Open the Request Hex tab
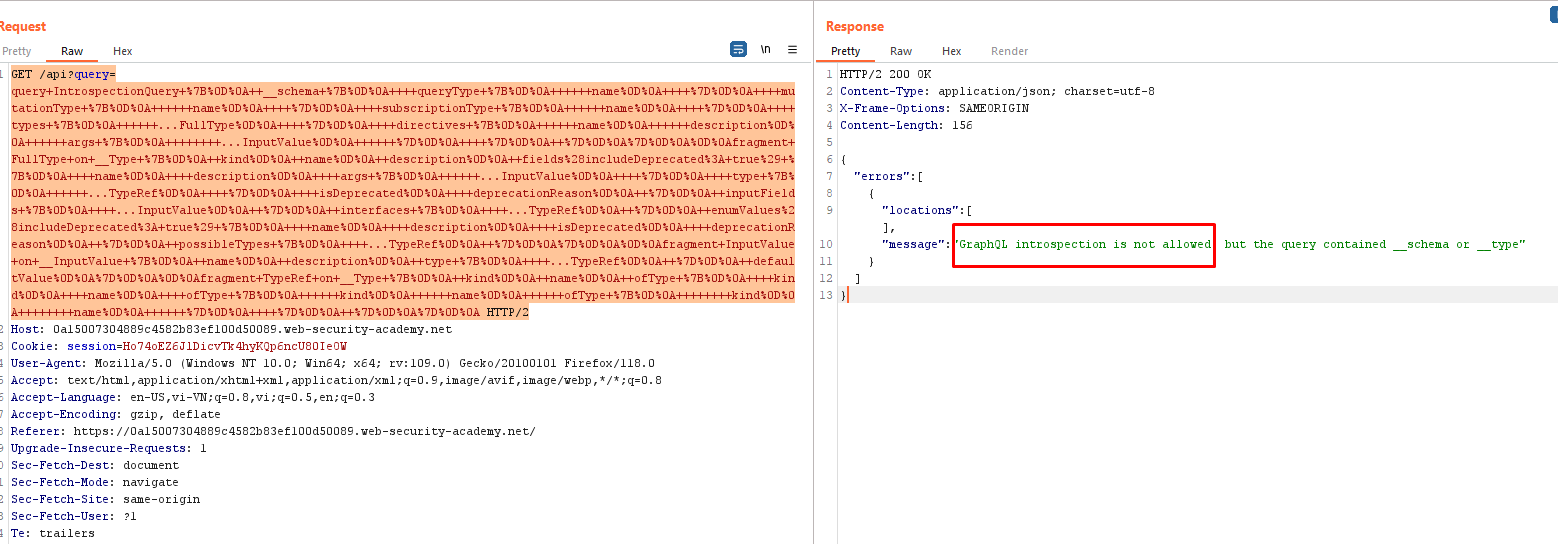The width and height of the screenshot is (1558, 544). click(x=122, y=51)
